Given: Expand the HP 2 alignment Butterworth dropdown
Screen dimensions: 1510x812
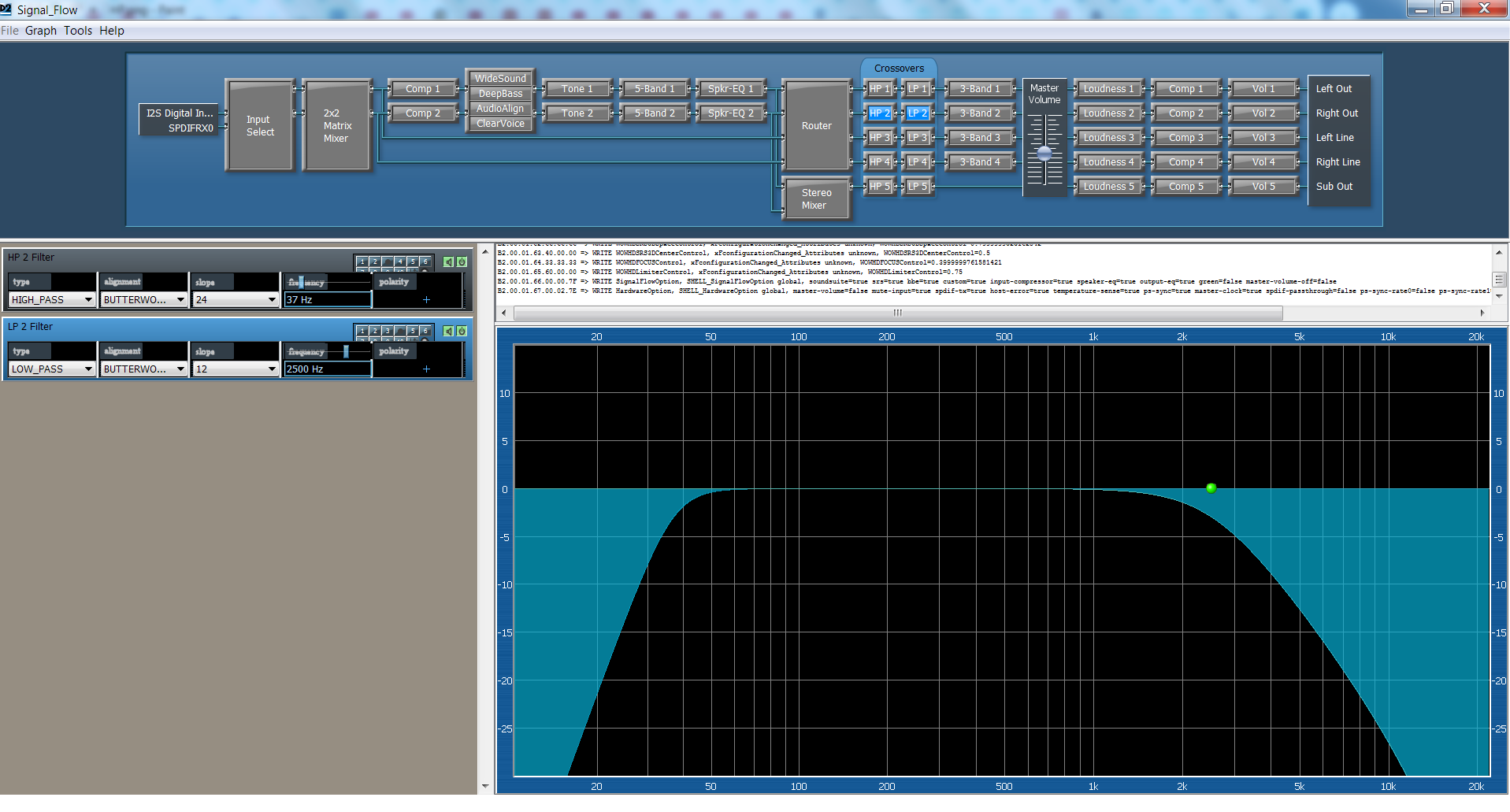Looking at the screenshot, I should [x=143, y=300].
